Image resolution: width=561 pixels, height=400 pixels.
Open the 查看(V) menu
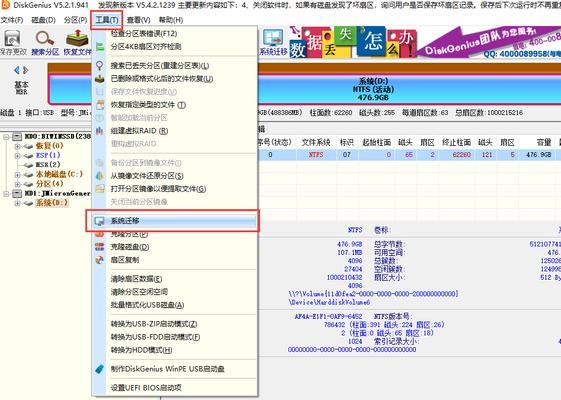pyautogui.click(x=138, y=20)
